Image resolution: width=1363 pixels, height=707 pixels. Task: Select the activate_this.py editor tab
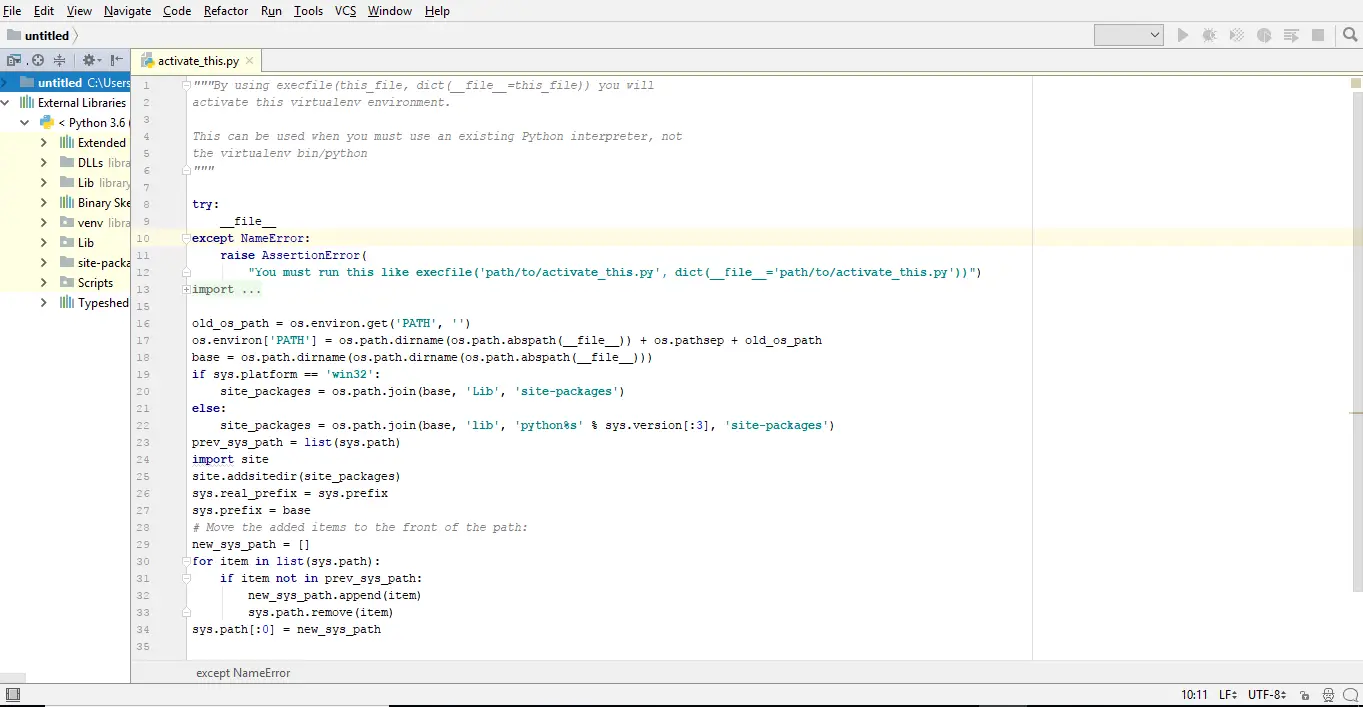pyautogui.click(x=198, y=61)
